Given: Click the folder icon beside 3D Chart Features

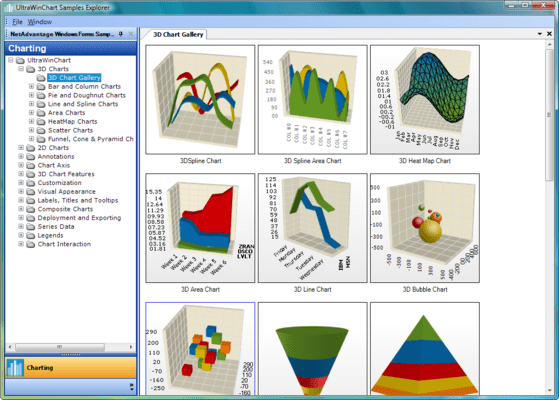Looking at the screenshot, I should pyautogui.click(x=31, y=174).
